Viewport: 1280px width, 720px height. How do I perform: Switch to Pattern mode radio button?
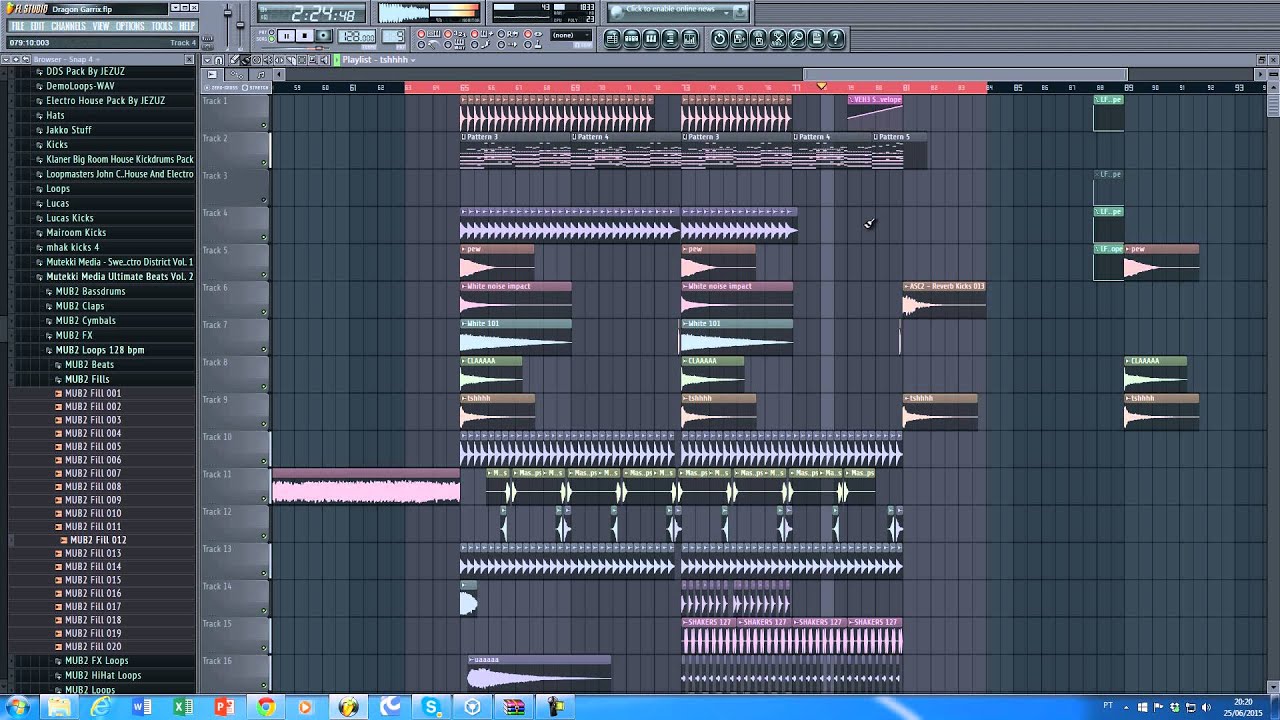tap(272, 31)
